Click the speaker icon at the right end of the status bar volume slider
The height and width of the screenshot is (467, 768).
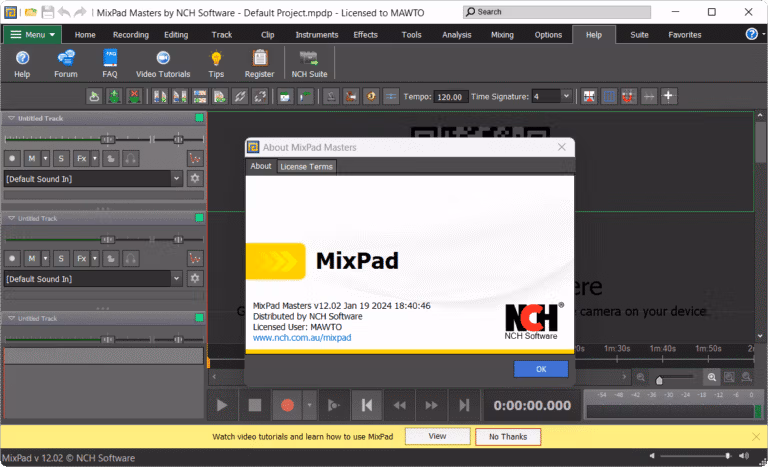(x=744, y=456)
